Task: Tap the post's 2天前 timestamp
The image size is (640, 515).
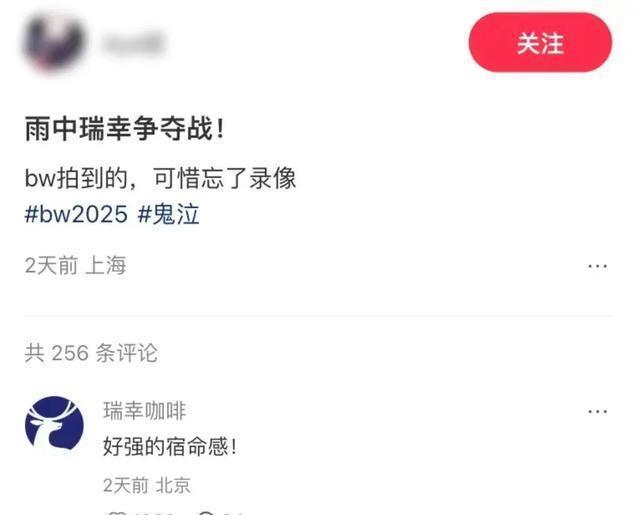Action: 51,266
